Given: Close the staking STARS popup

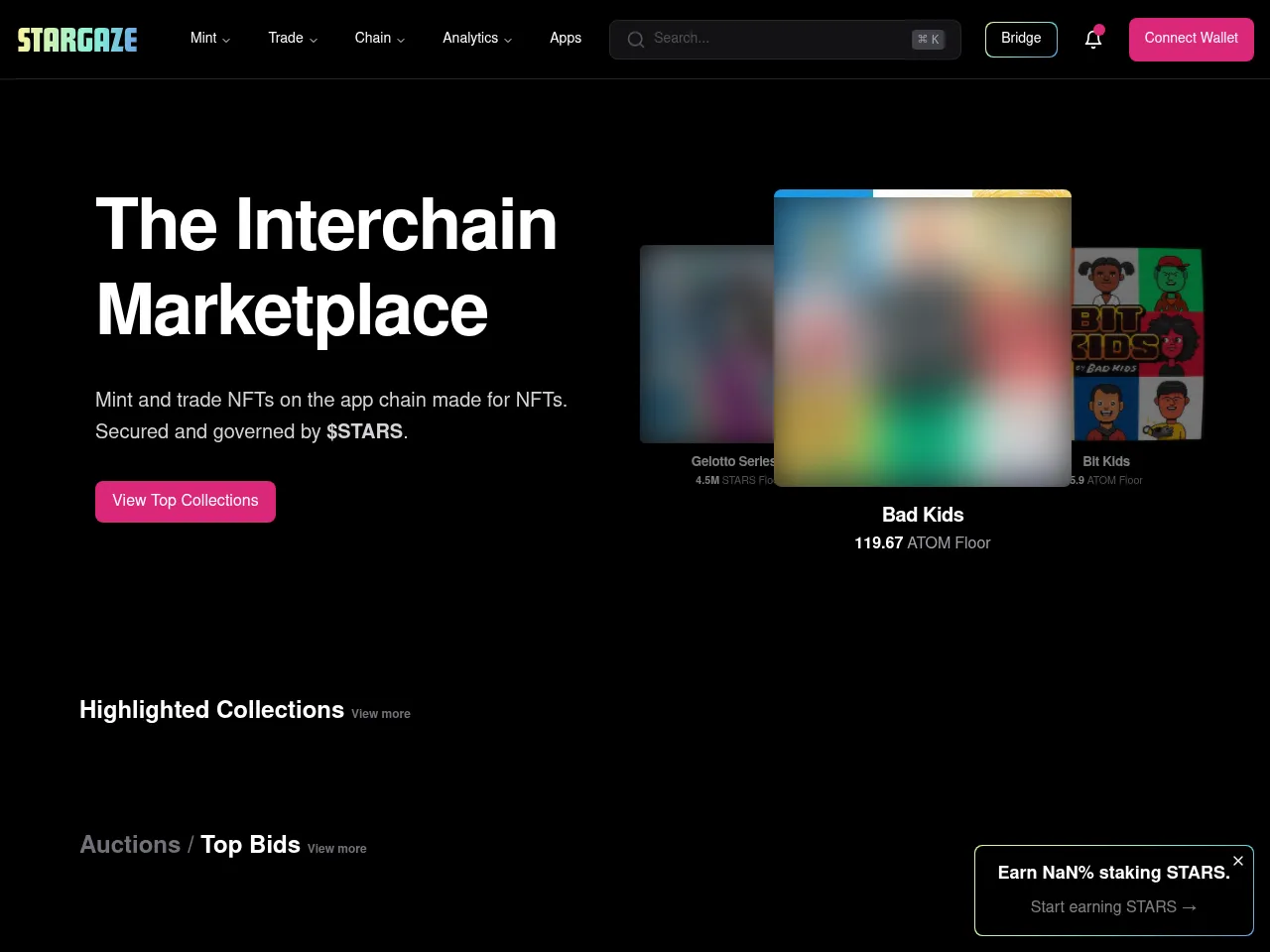Looking at the screenshot, I should coord(1237,861).
